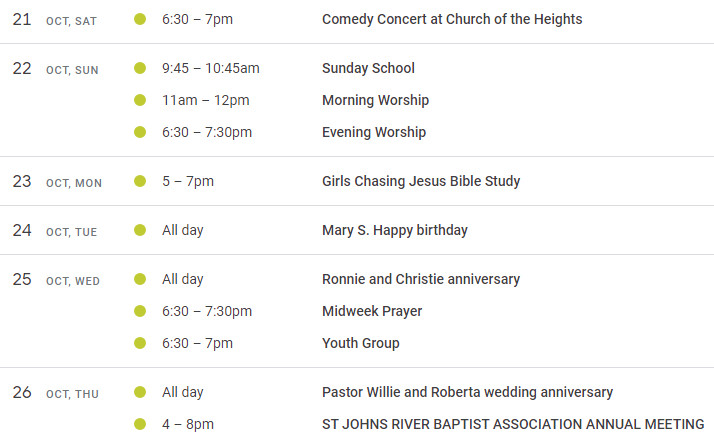The image size is (714, 446).
Task: Click green dot beside Comedy Concert event
Action: point(140,19)
